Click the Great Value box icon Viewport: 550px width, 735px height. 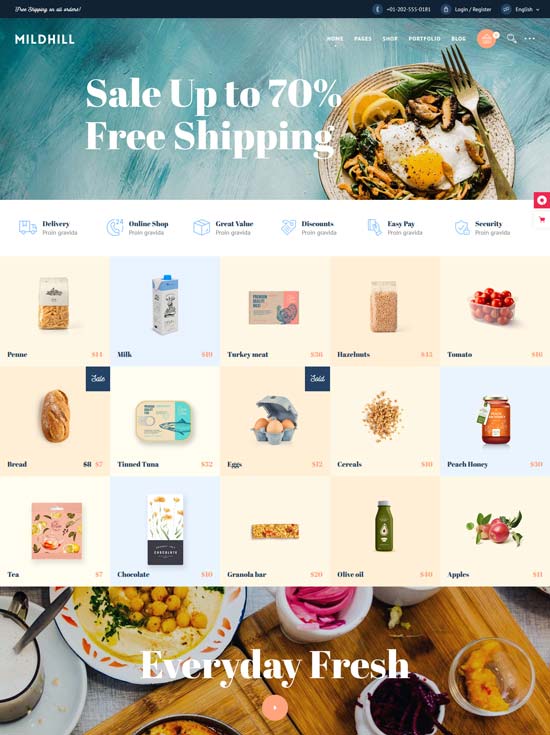point(201,227)
